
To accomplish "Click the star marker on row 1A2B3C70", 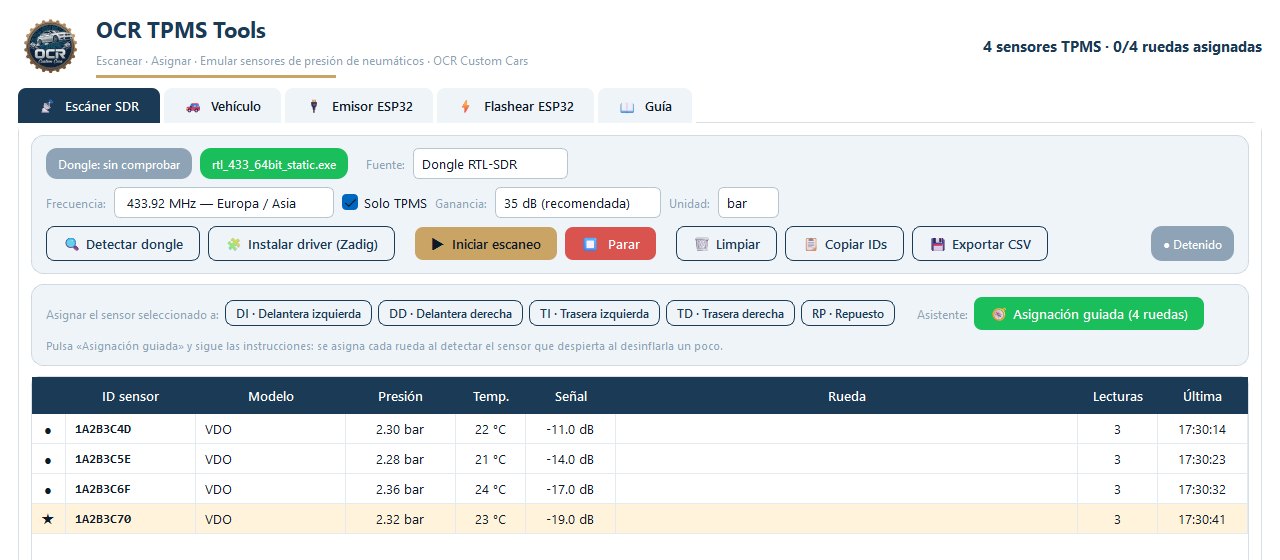I will (x=48, y=520).
